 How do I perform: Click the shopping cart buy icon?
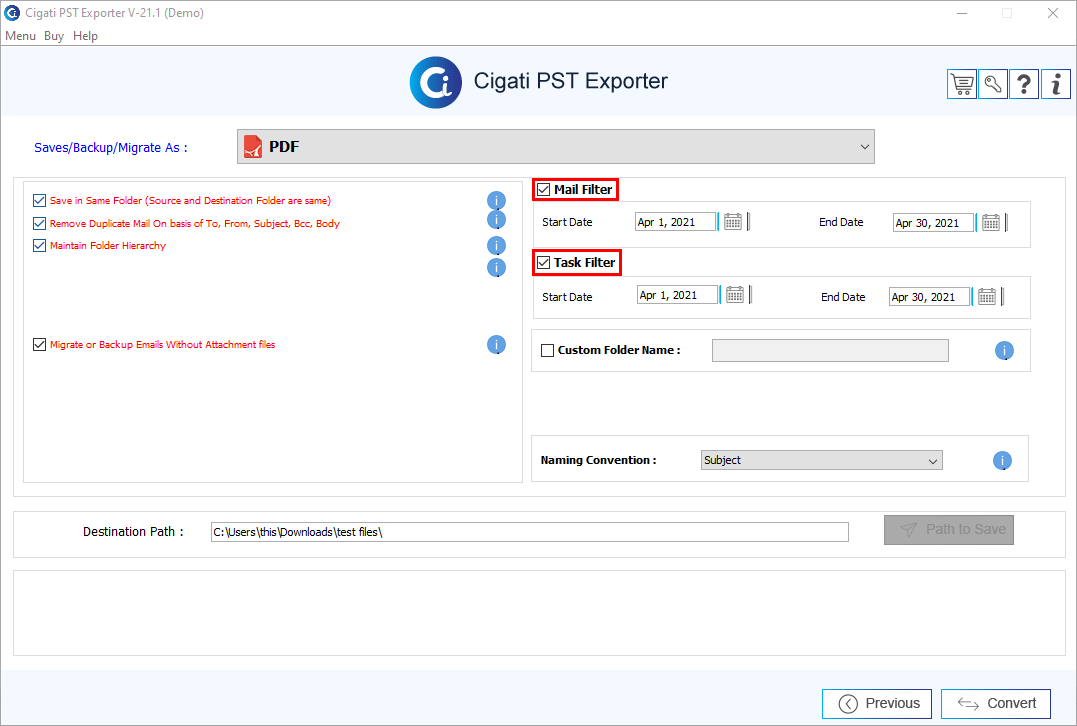962,84
